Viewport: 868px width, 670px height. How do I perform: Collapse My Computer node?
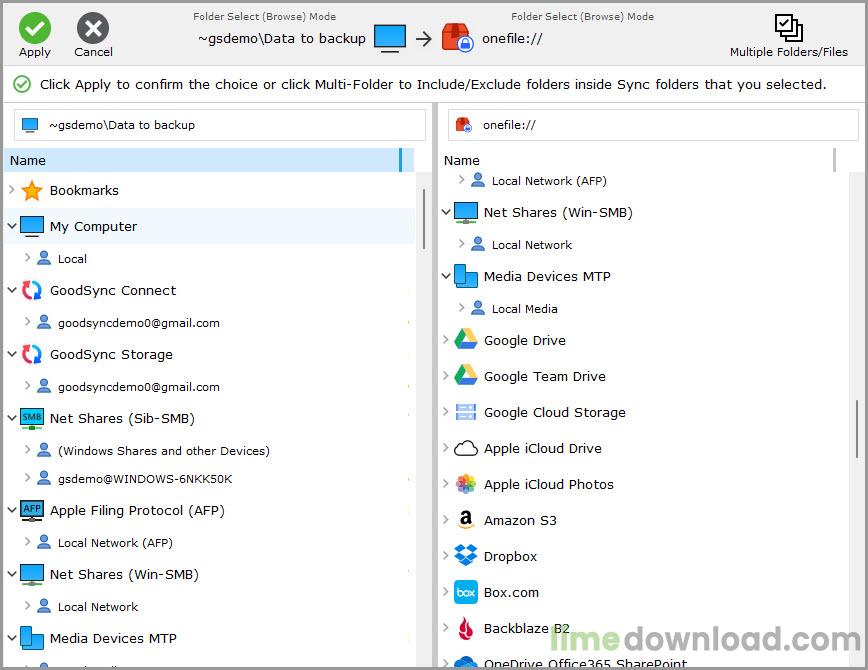[x=11, y=226]
